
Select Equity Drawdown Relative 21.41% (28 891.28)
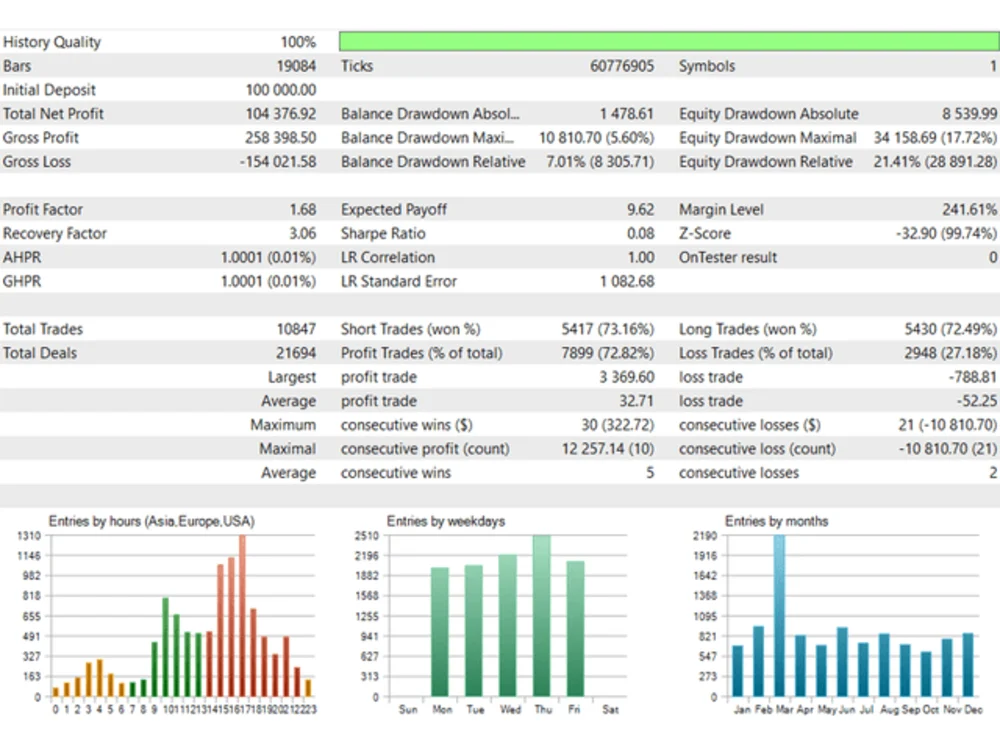pos(935,161)
